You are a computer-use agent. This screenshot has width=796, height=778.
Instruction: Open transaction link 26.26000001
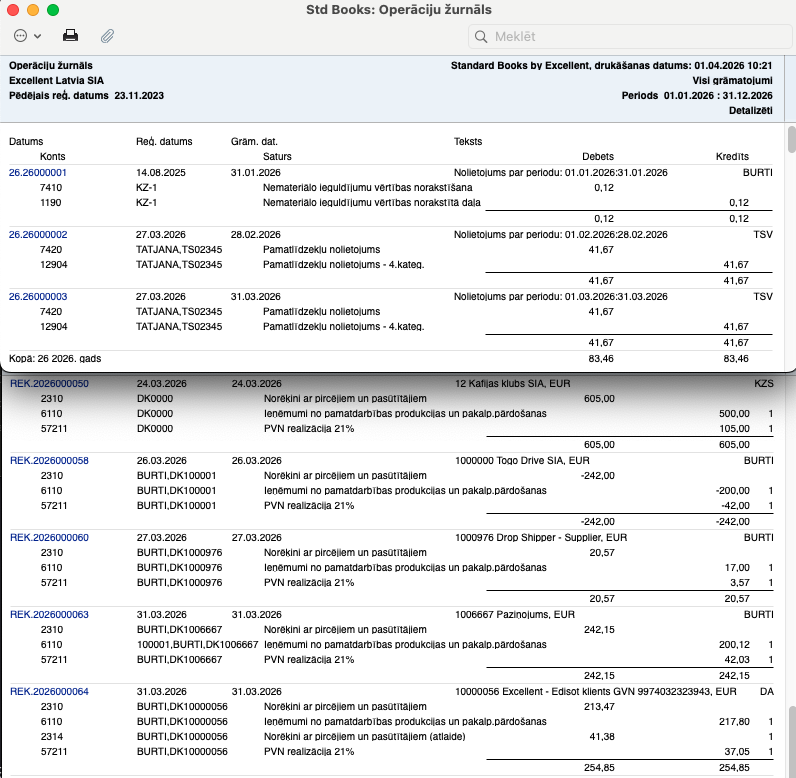(x=38, y=172)
